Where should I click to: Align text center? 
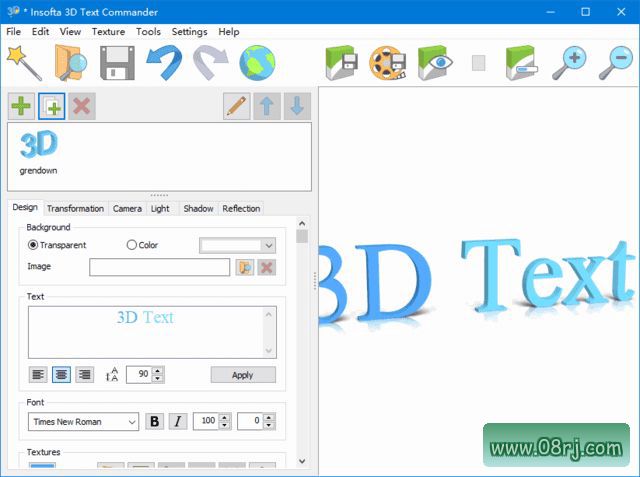61,375
